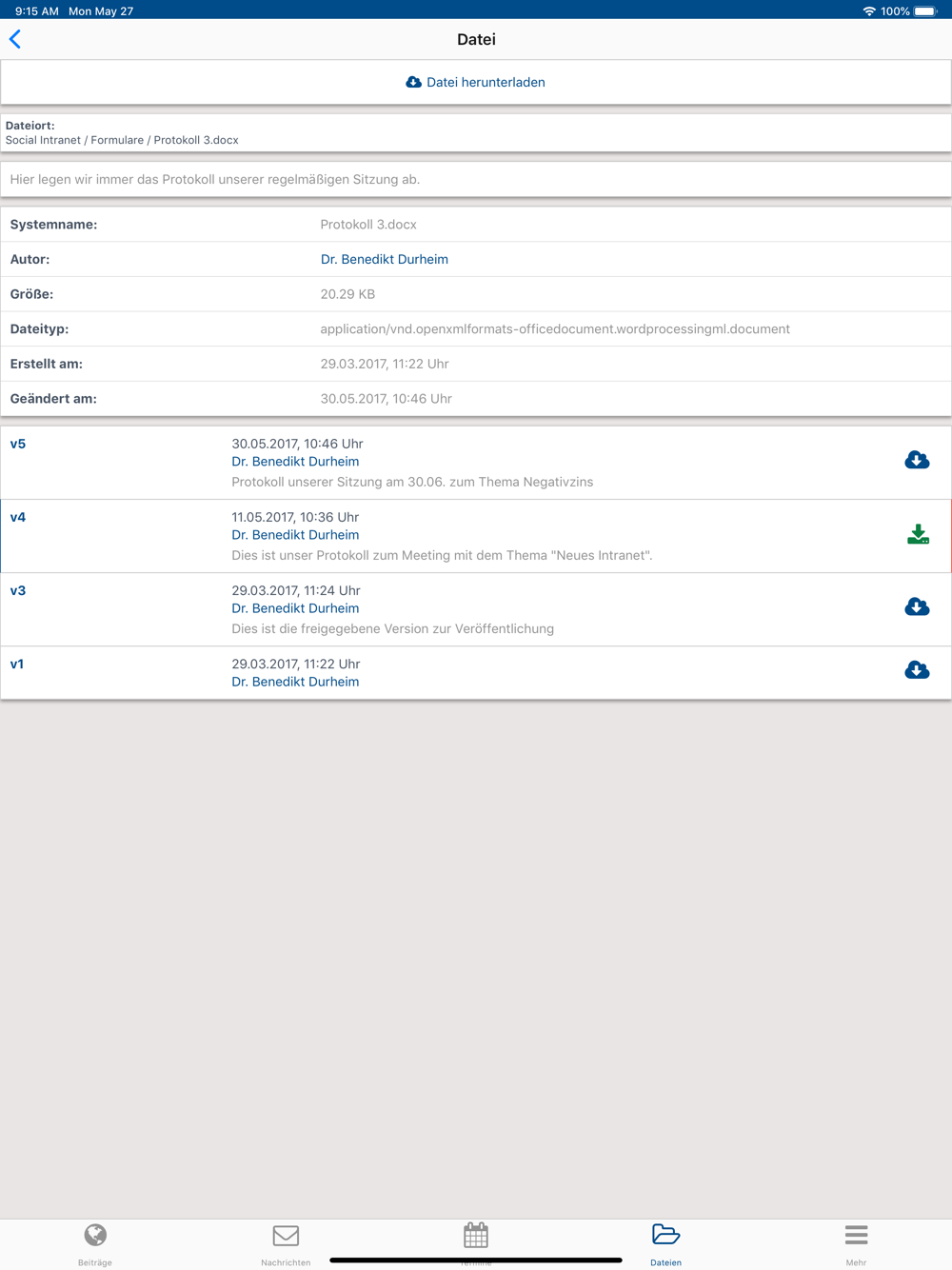Tap the Datei page title
The image size is (952, 1270).
pyautogui.click(x=476, y=39)
